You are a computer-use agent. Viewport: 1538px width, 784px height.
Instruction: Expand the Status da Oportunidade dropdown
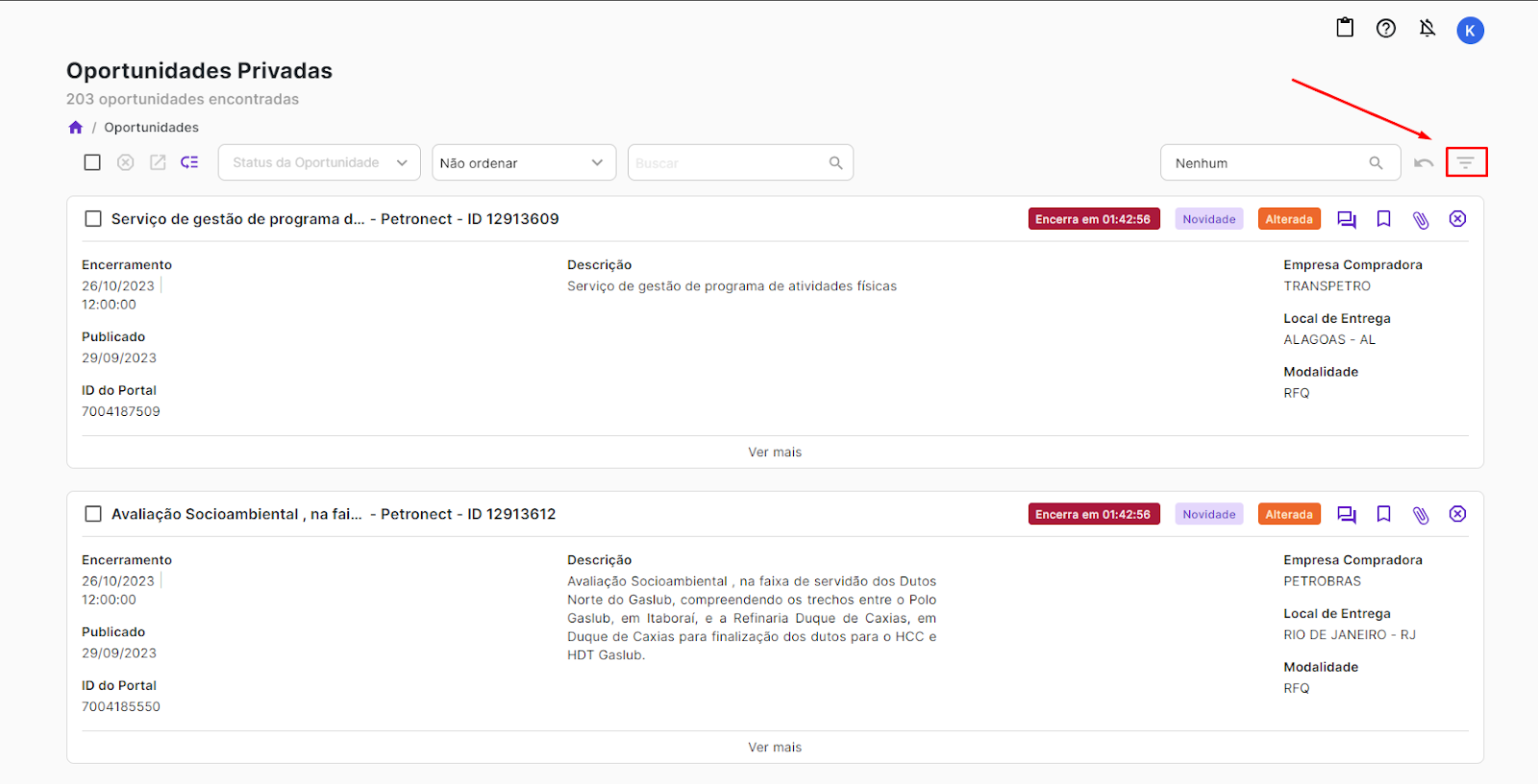coord(319,163)
